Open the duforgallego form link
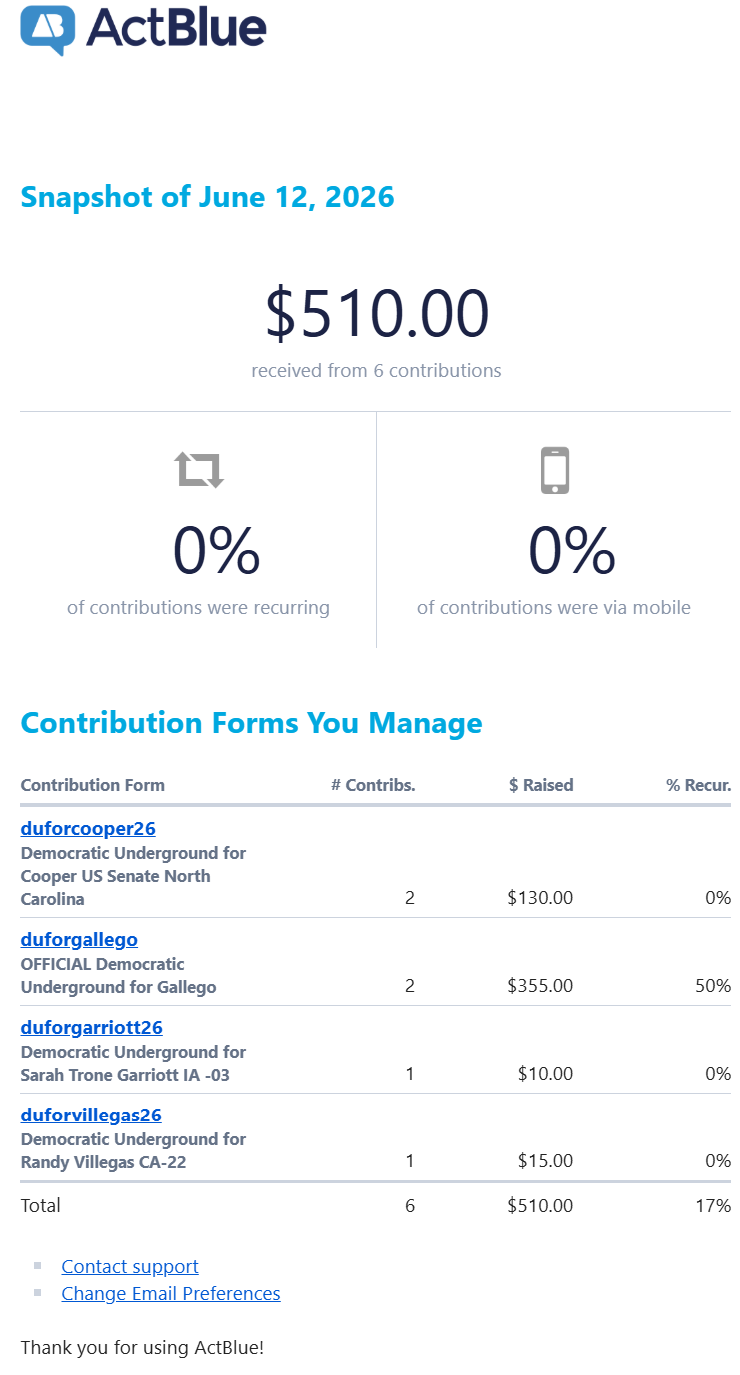 point(79,940)
